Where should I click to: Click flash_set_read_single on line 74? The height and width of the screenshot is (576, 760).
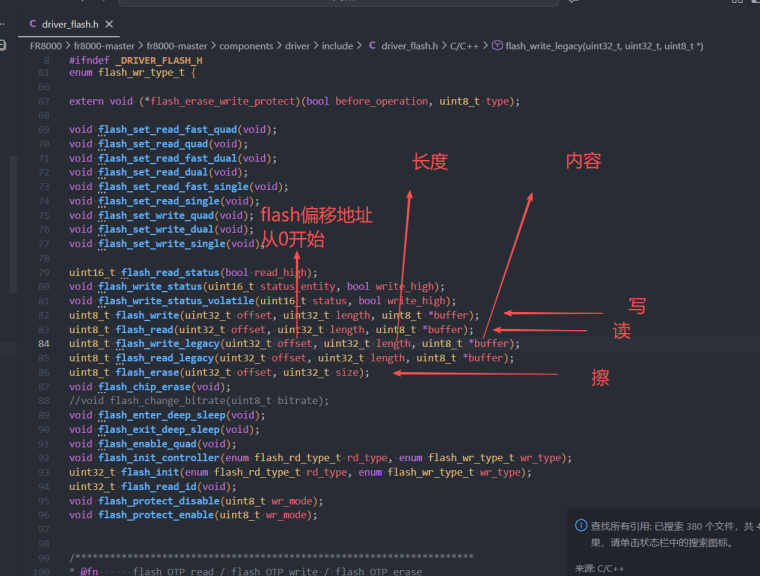pyautogui.click(x=159, y=201)
